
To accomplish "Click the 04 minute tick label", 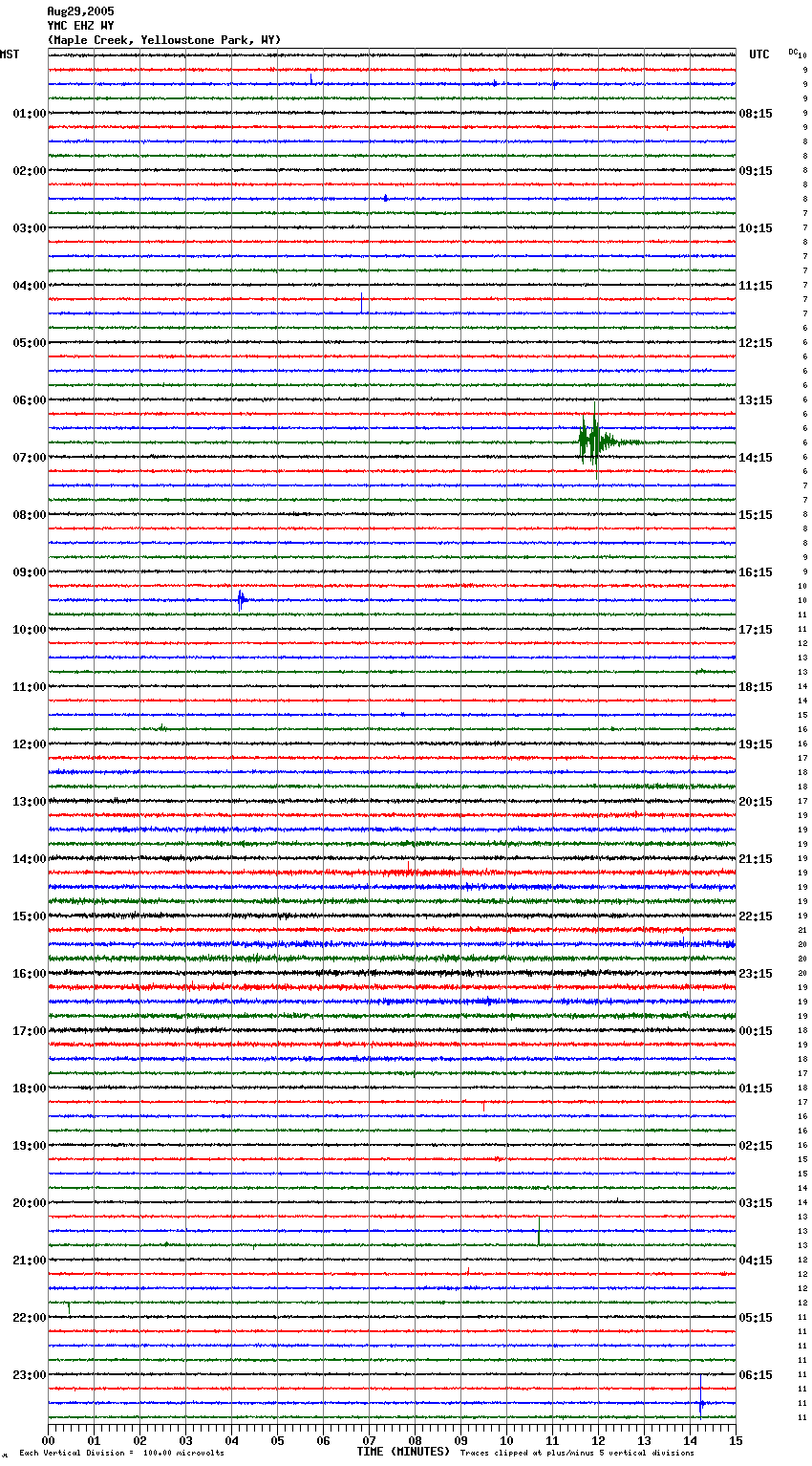I will point(231,1440).
